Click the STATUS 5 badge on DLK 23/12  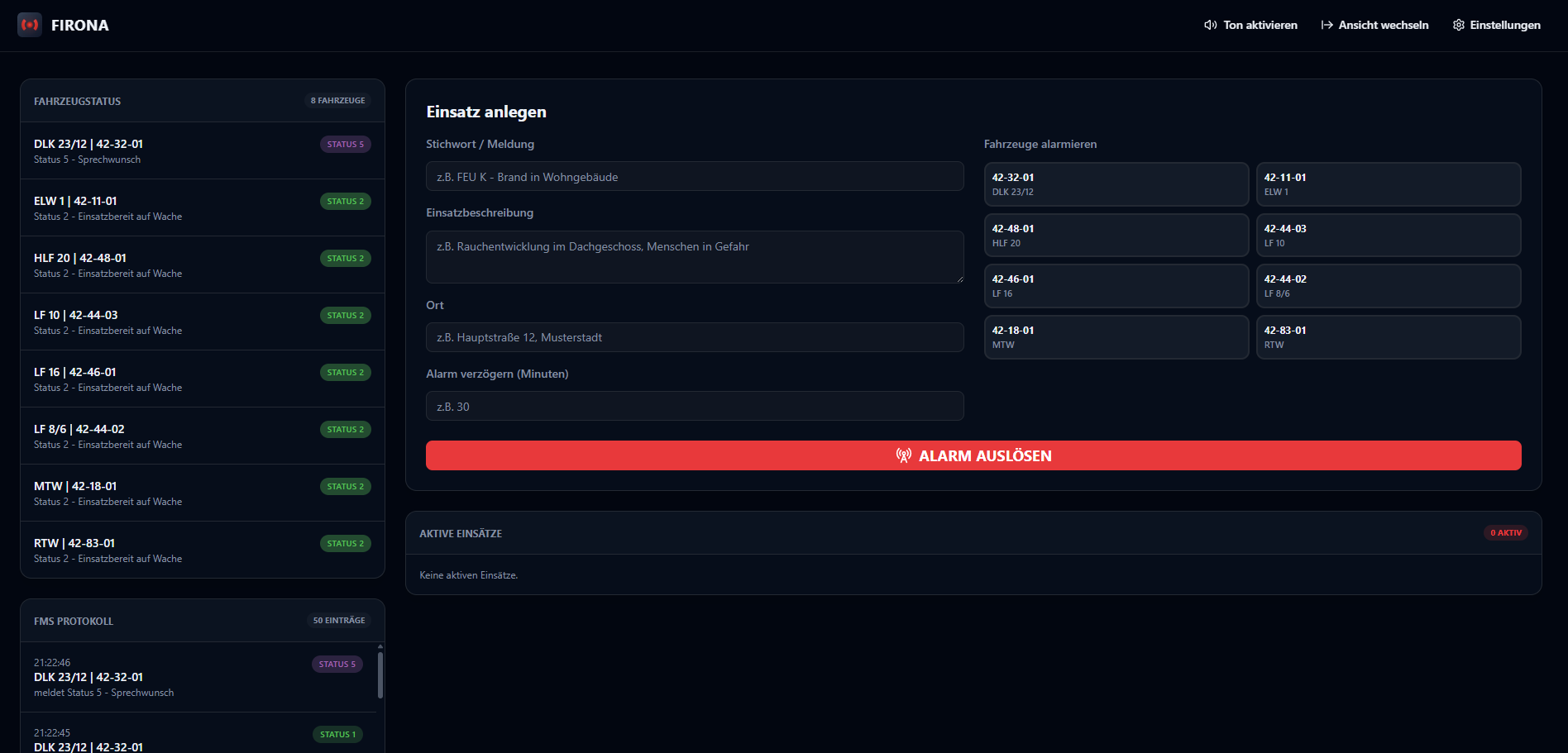point(345,144)
